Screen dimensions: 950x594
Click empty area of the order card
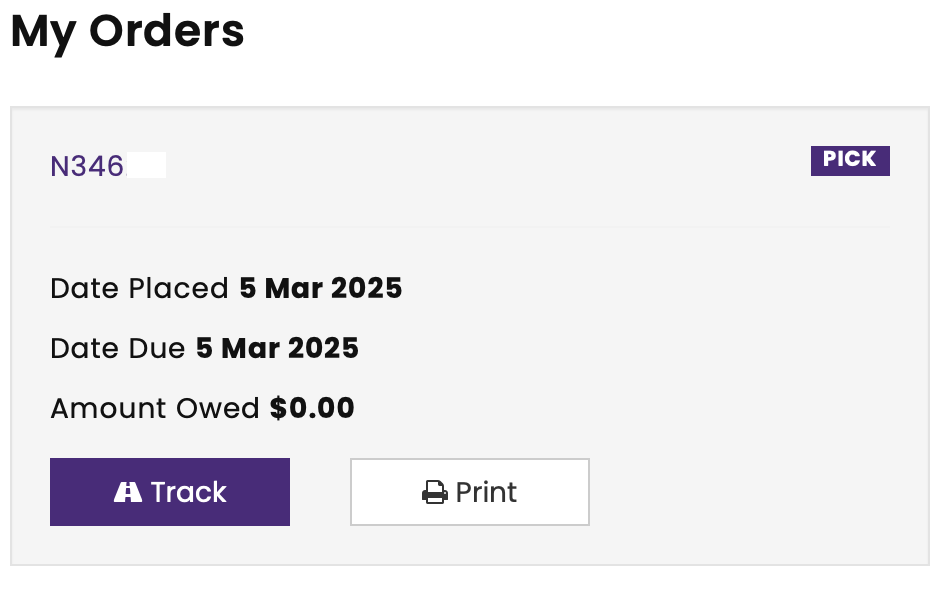click(727, 364)
